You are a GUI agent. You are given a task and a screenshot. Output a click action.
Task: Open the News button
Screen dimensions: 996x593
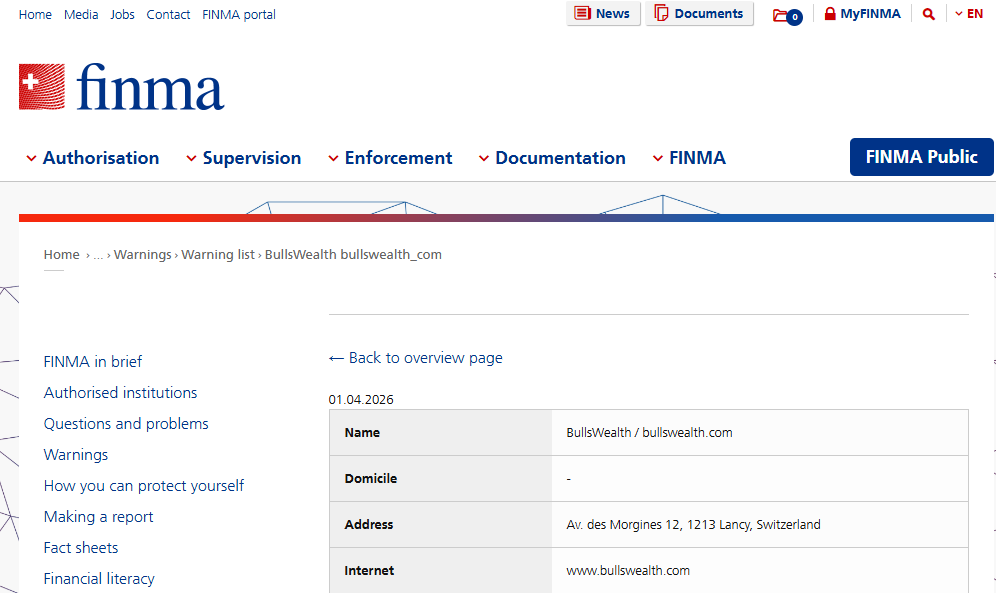click(x=603, y=13)
